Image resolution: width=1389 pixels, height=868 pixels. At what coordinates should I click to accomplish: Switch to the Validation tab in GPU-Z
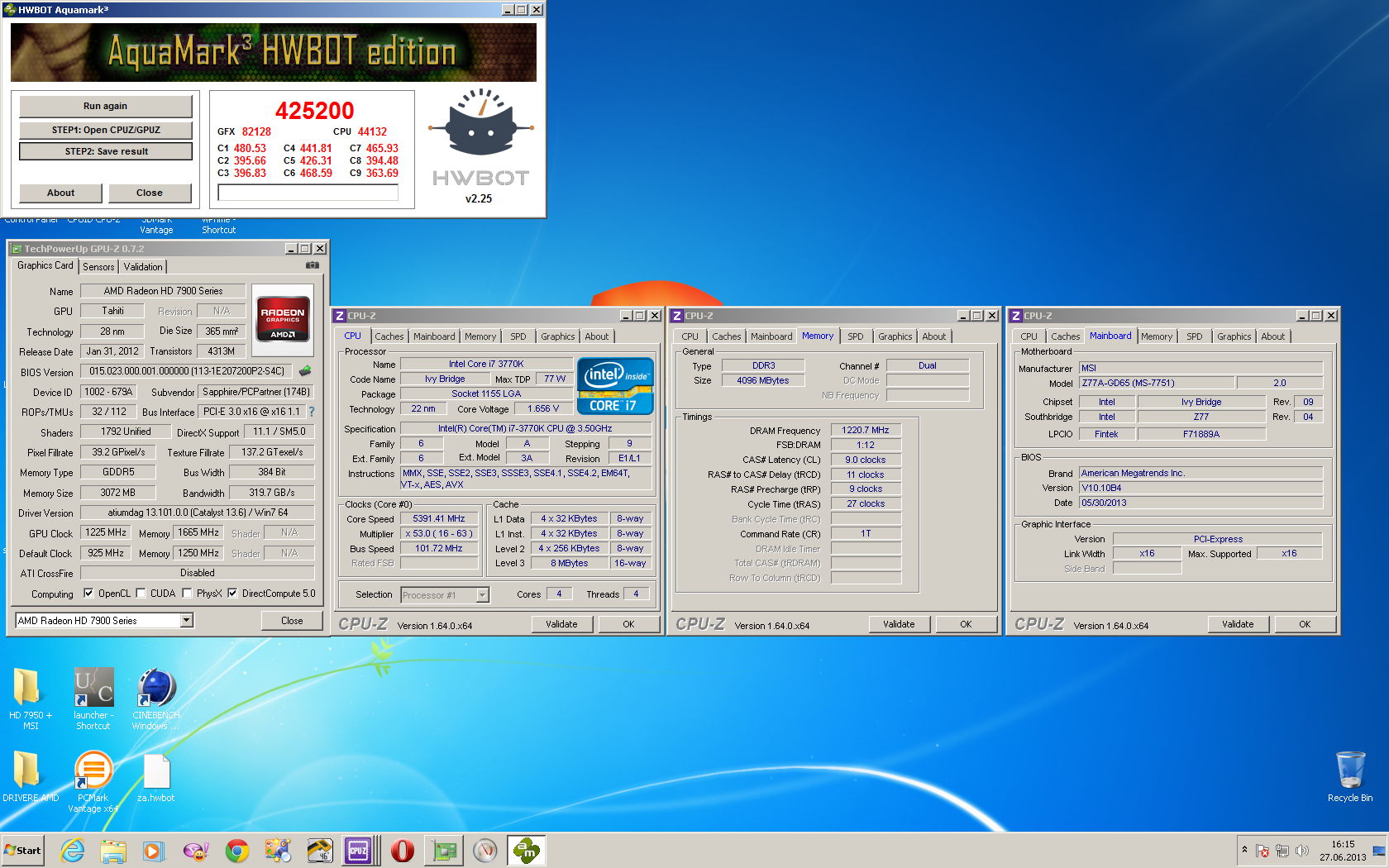click(143, 267)
